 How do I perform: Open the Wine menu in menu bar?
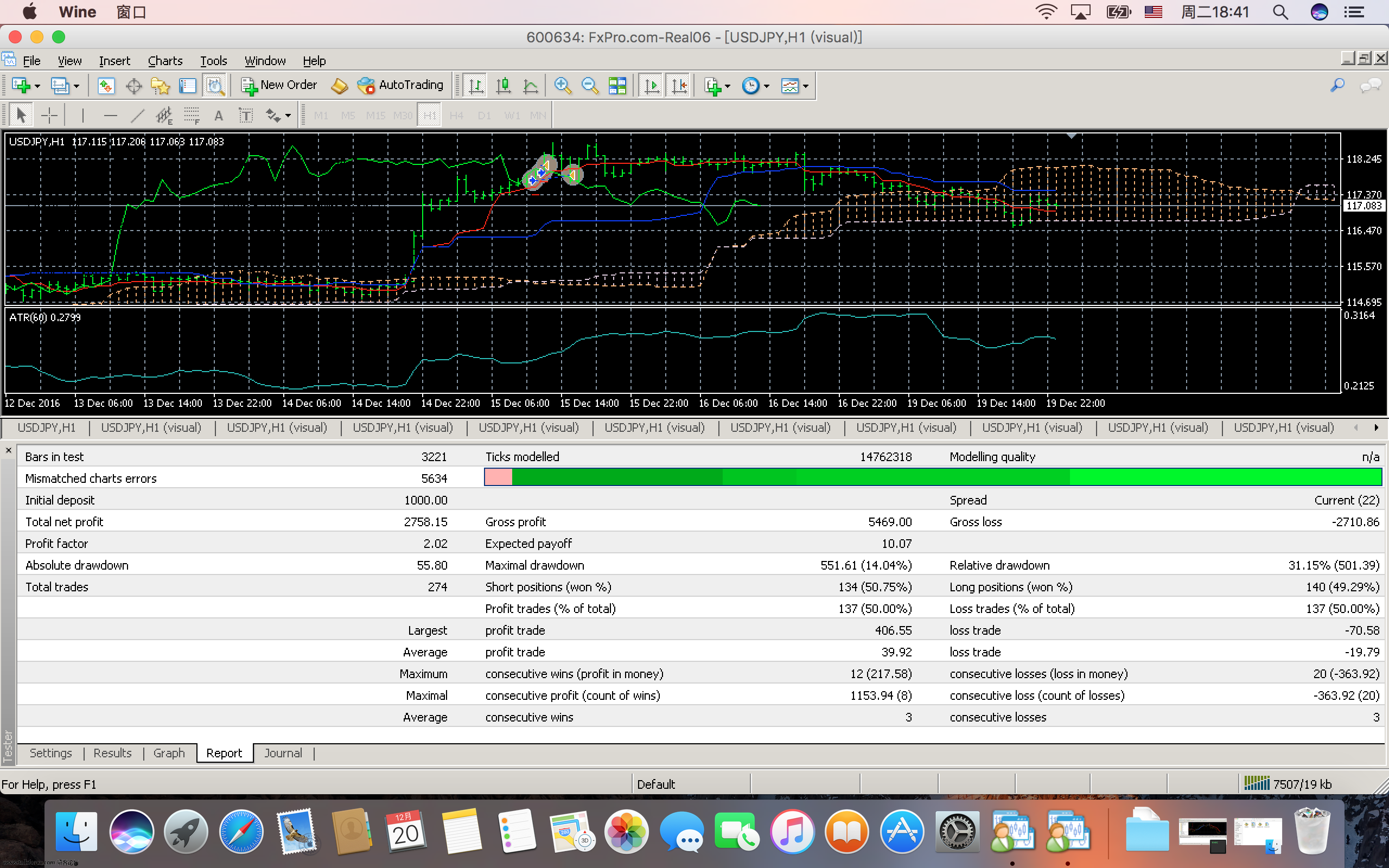click(x=78, y=12)
